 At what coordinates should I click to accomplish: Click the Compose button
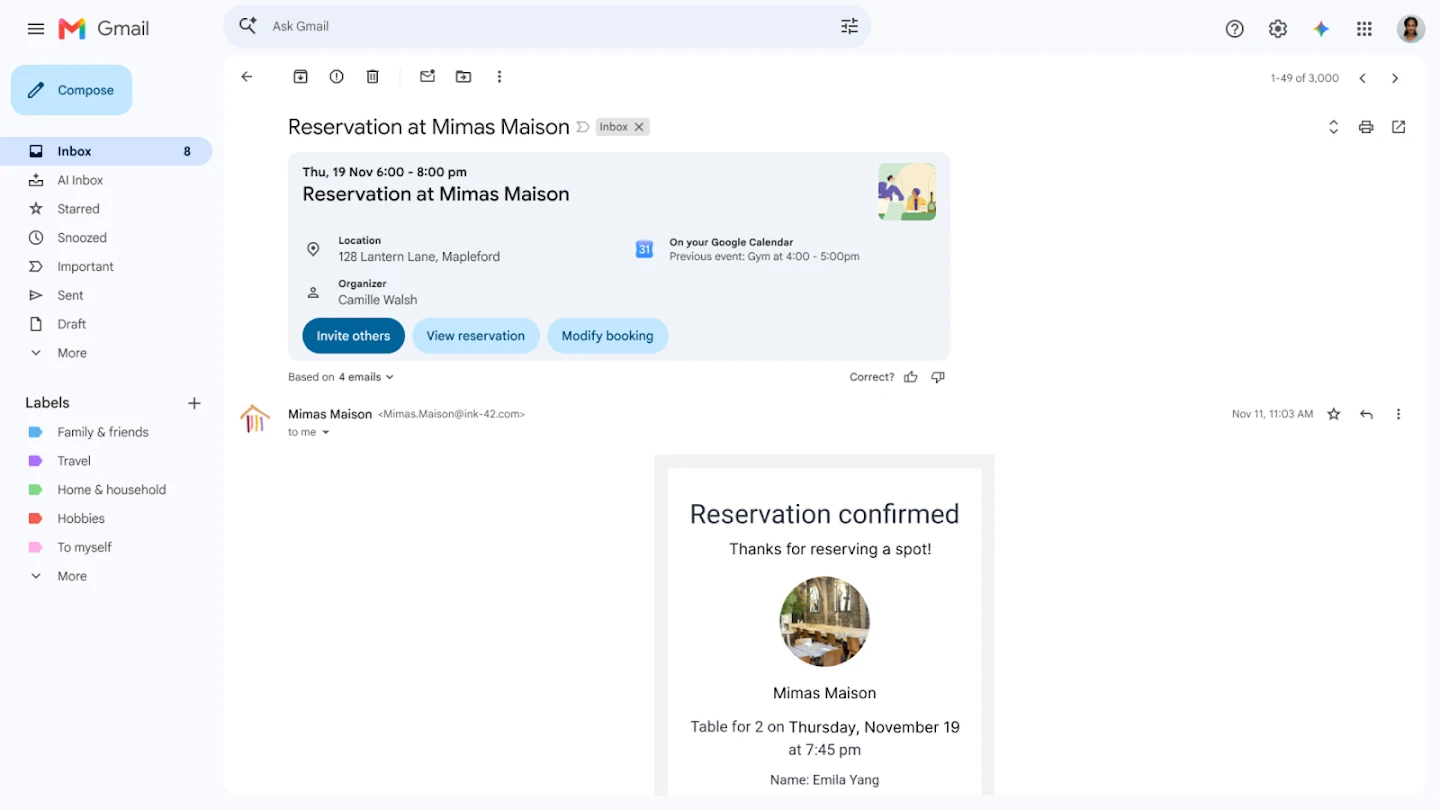pos(72,90)
